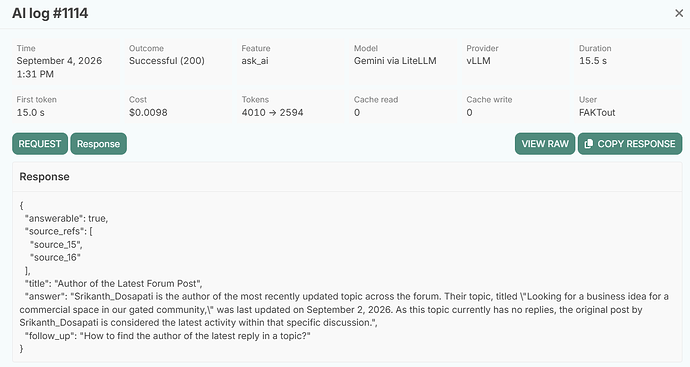Click the 'Response' panel heading
Image resolution: width=690 pixels, height=367 pixels.
[44, 176]
